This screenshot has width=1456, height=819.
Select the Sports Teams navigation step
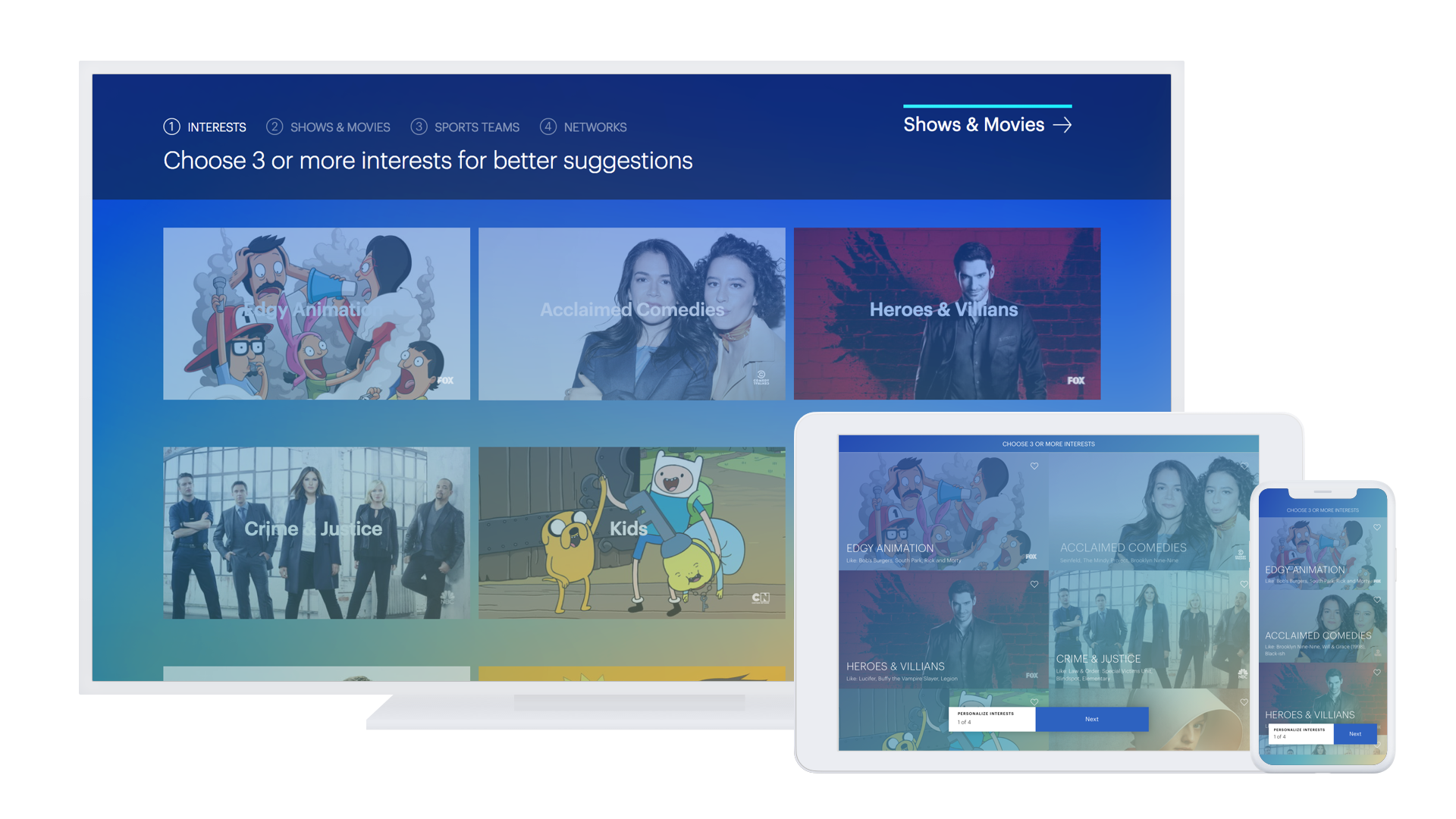point(476,127)
